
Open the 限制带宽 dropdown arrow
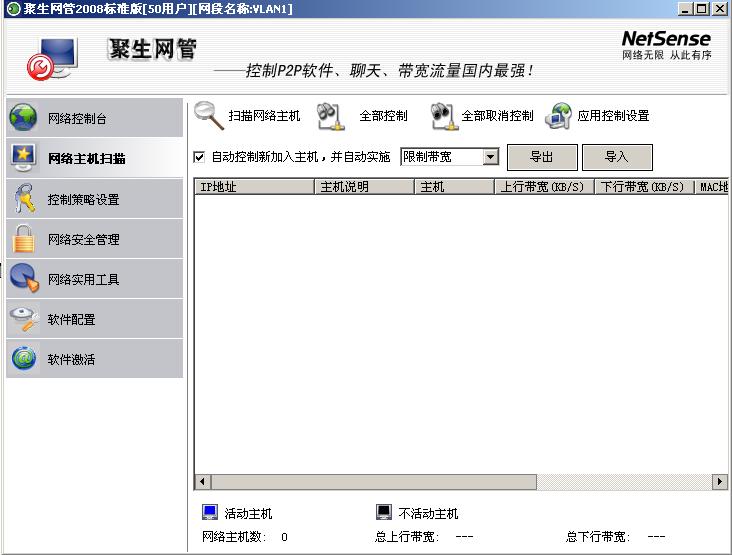[490, 157]
